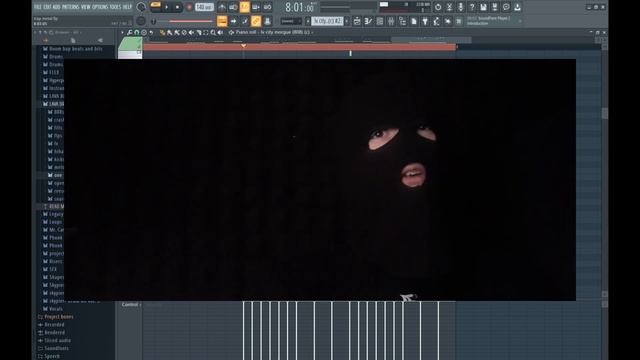Expand the Loops folder
The image size is (640, 360).
coord(53,222)
